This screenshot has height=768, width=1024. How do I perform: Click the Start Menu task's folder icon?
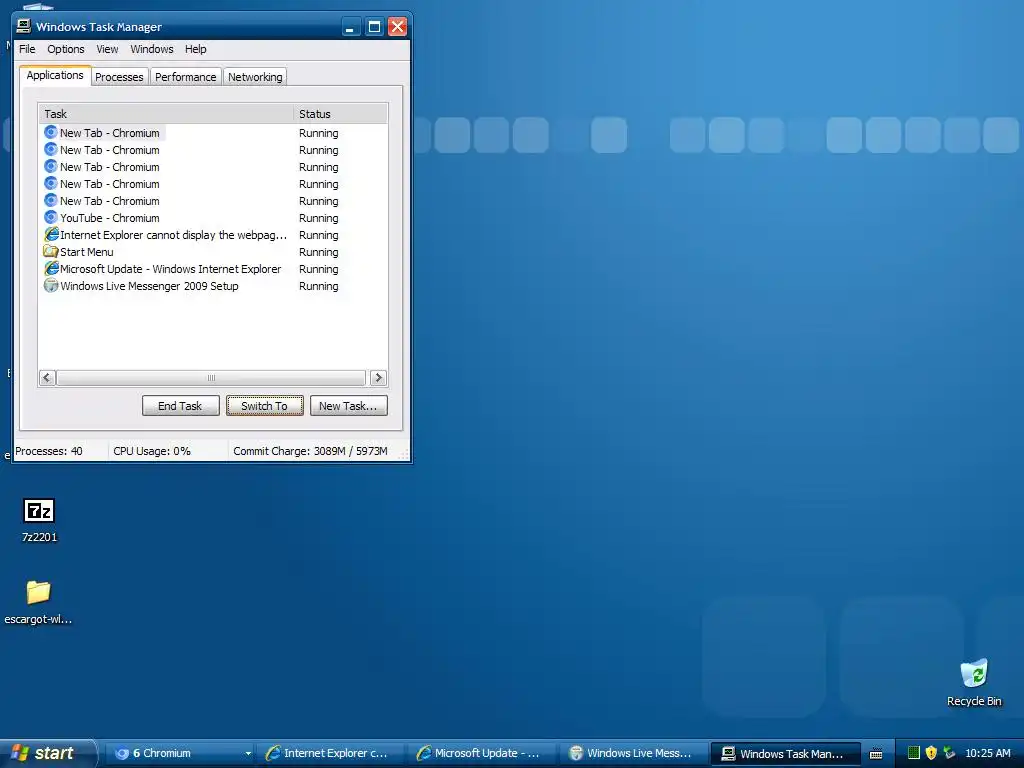tap(50, 251)
